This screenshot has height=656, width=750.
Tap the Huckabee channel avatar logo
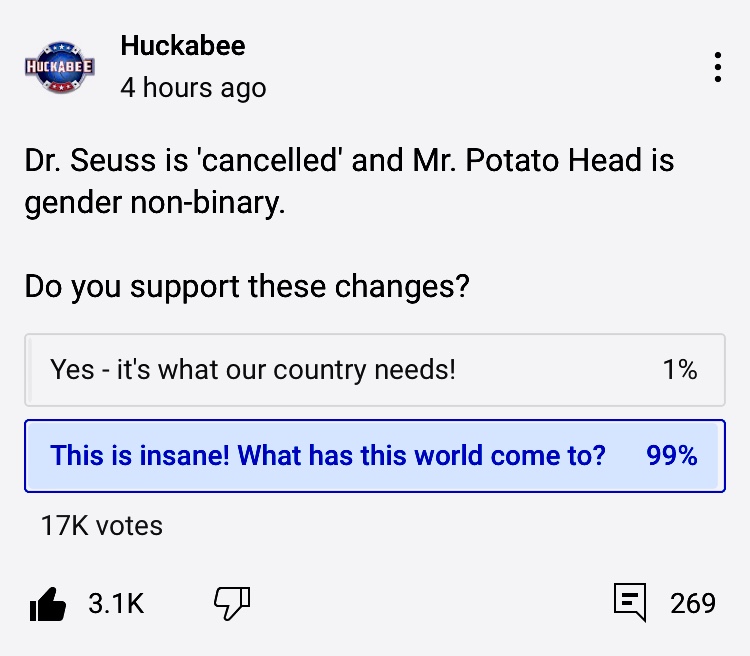pos(60,67)
